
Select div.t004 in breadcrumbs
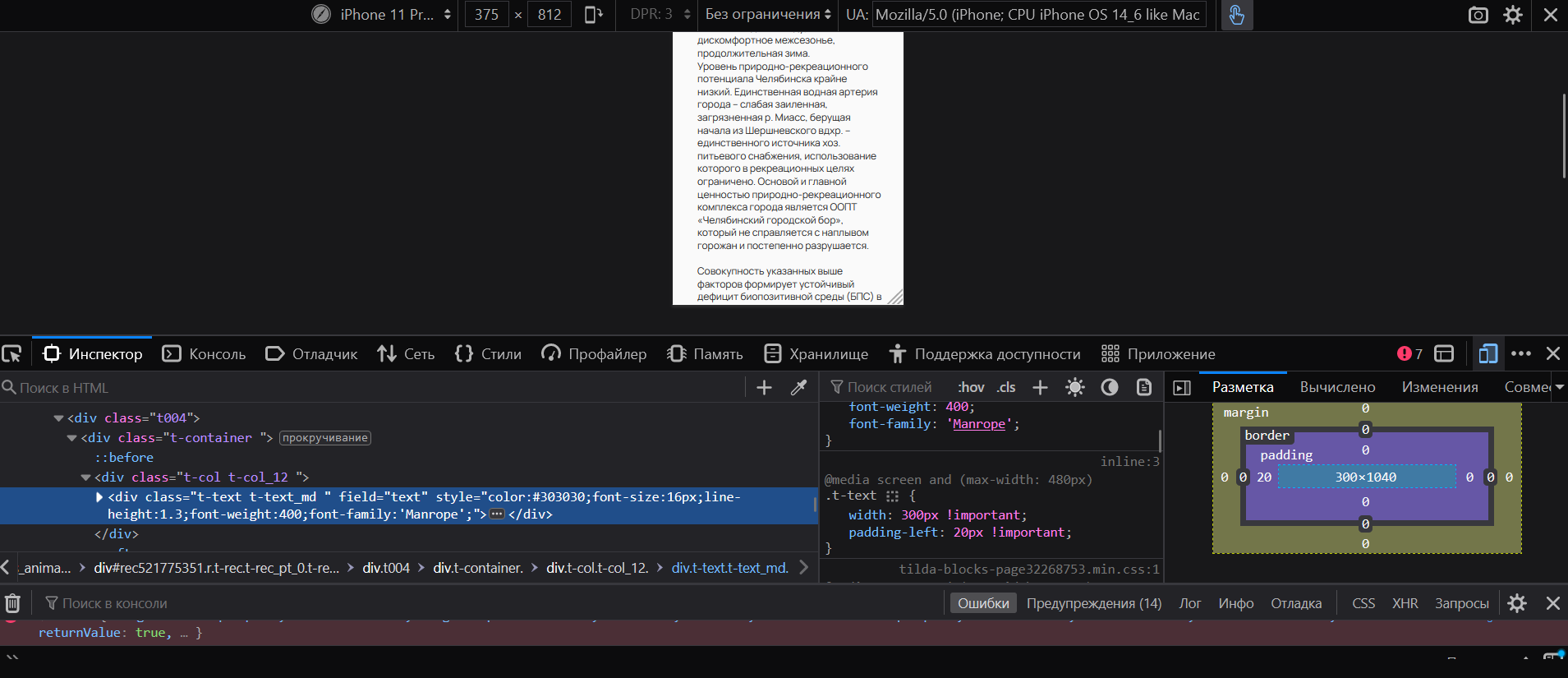pos(386,568)
